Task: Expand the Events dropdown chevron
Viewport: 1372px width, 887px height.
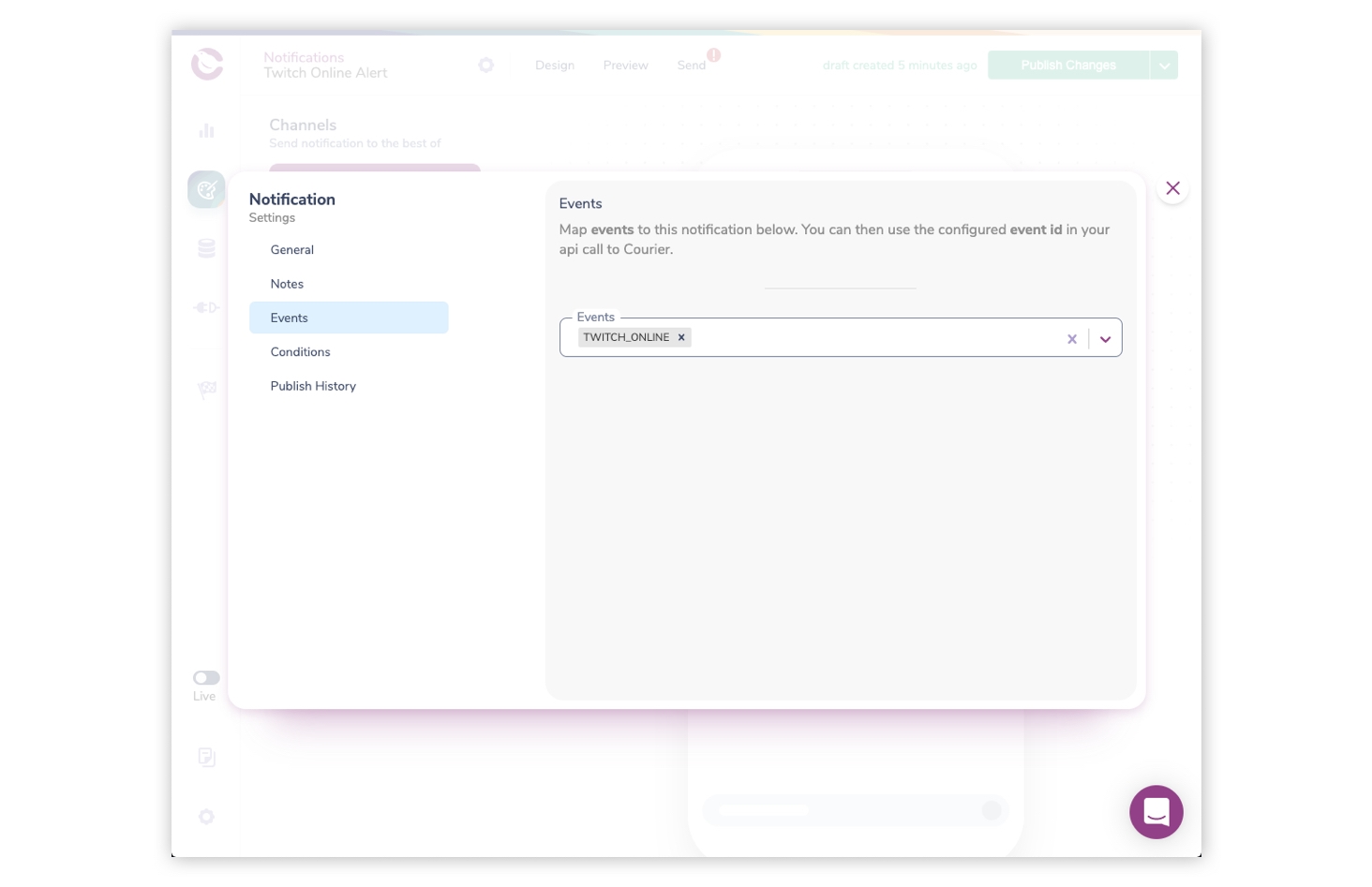Action: (x=1106, y=339)
